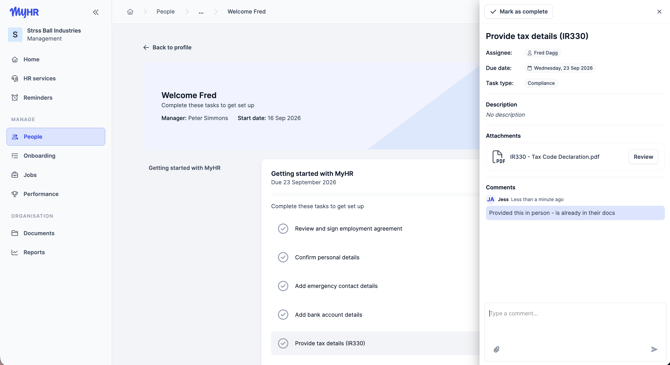Image resolution: width=670 pixels, height=365 pixels.
Task: Click the HR services headset icon
Action: (15, 79)
